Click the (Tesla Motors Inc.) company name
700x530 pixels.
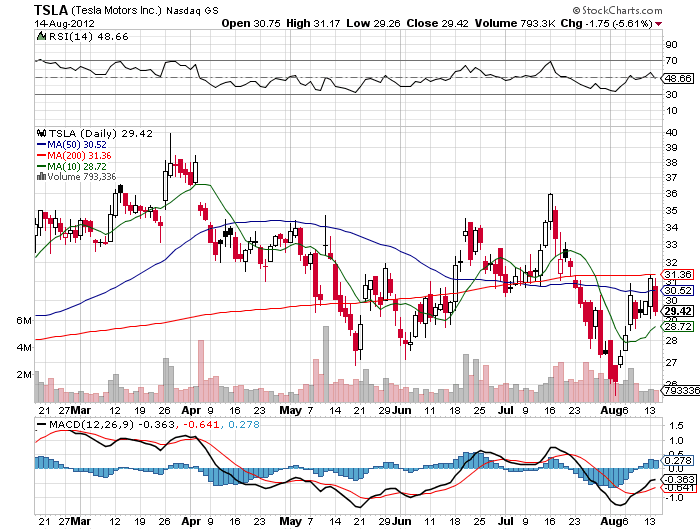(116, 10)
